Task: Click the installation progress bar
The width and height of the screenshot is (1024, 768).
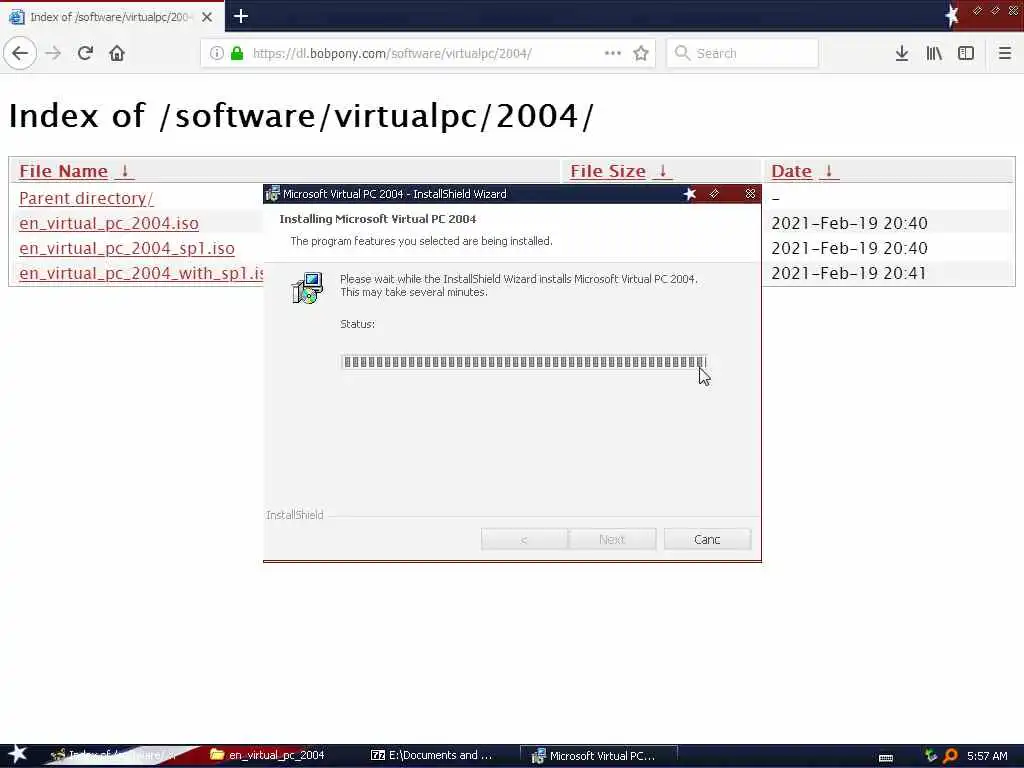Action: [524, 362]
